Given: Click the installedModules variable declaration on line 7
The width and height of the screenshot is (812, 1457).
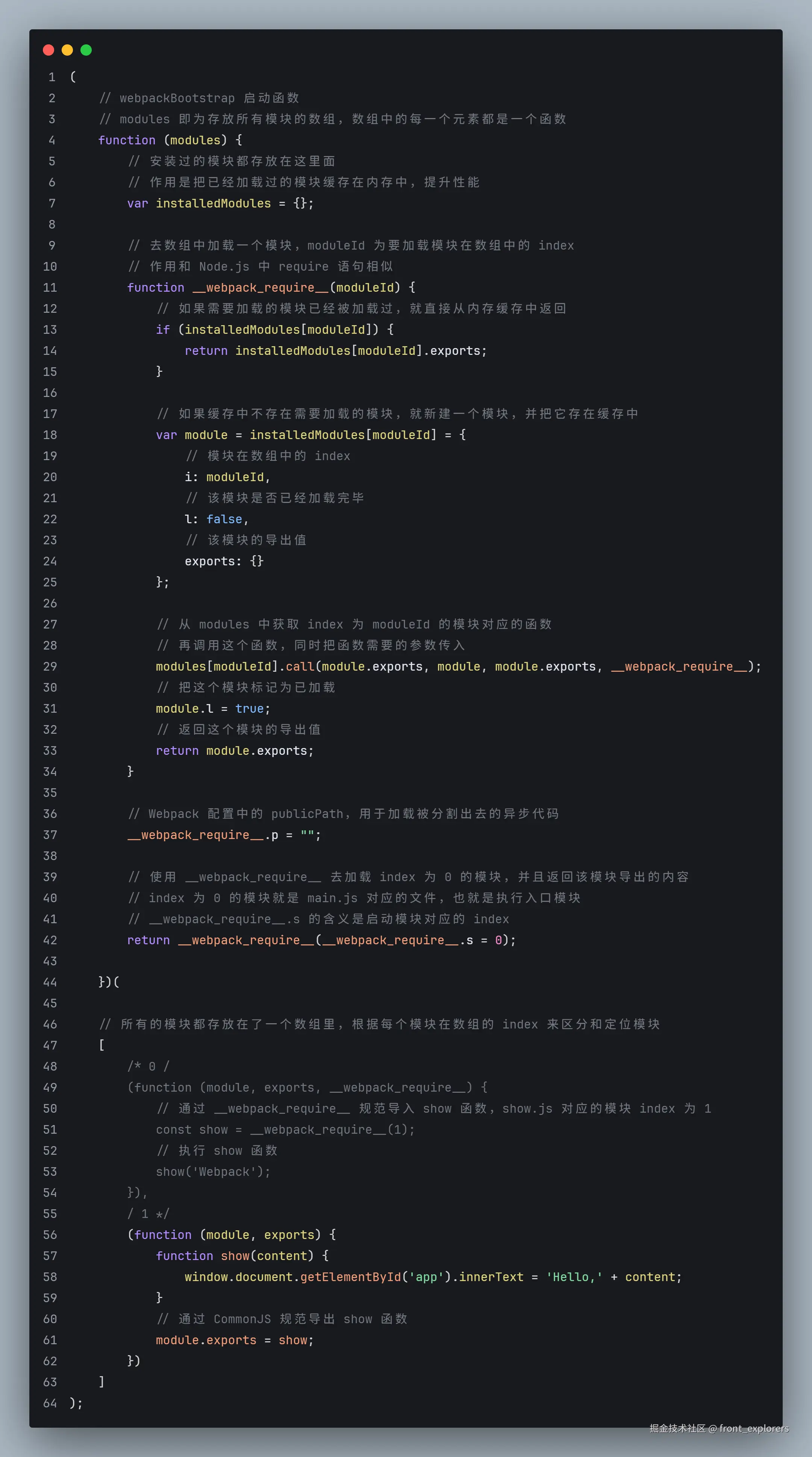Looking at the screenshot, I should [x=213, y=203].
